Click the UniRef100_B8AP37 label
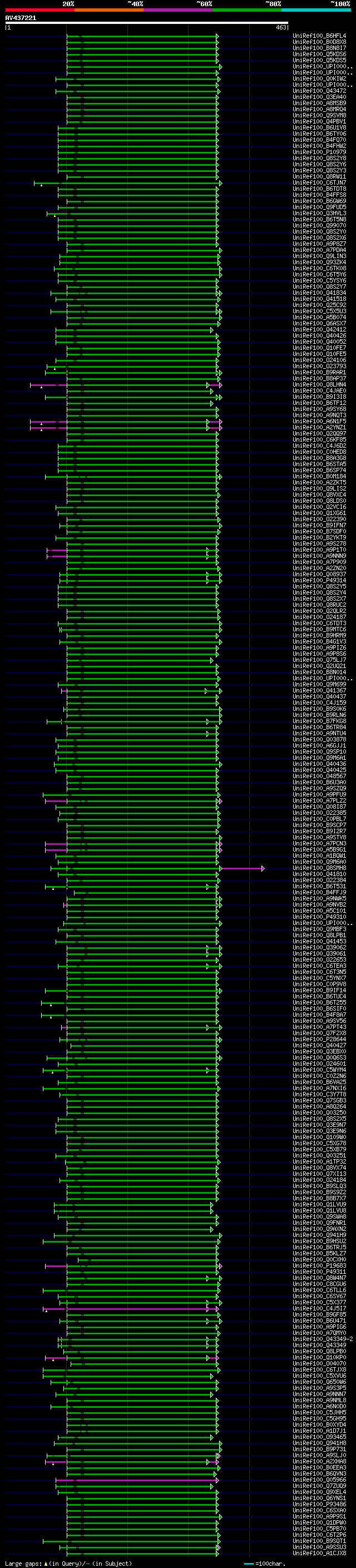 click(319, 379)
